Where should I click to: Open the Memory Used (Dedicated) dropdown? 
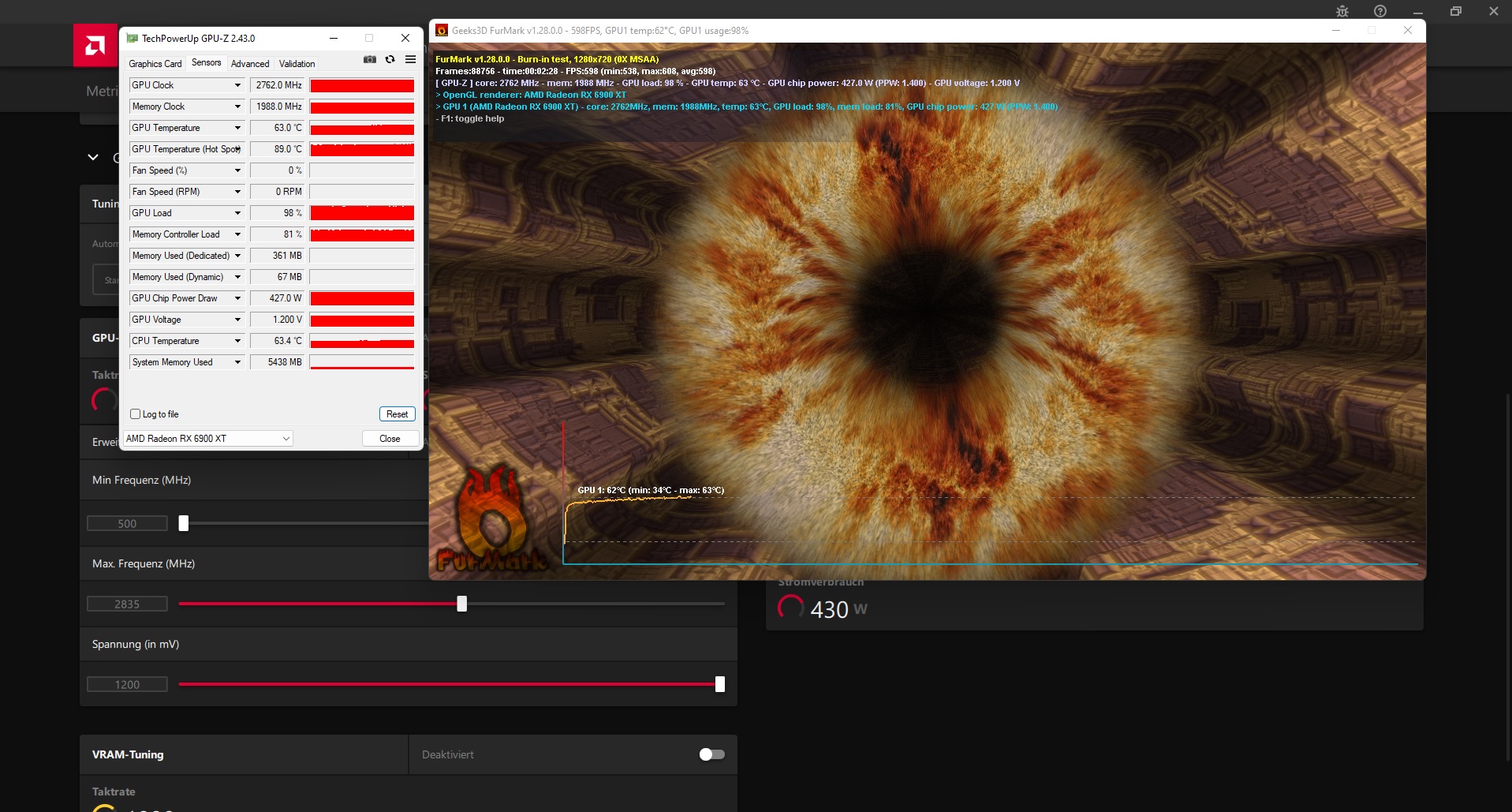[x=237, y=256]
